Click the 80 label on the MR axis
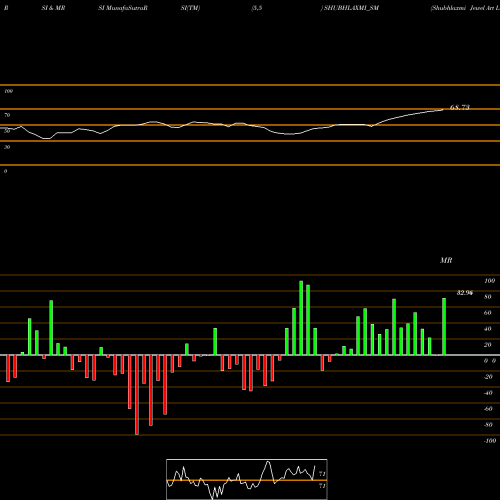The image size is (500, 500). pos(488,297)
